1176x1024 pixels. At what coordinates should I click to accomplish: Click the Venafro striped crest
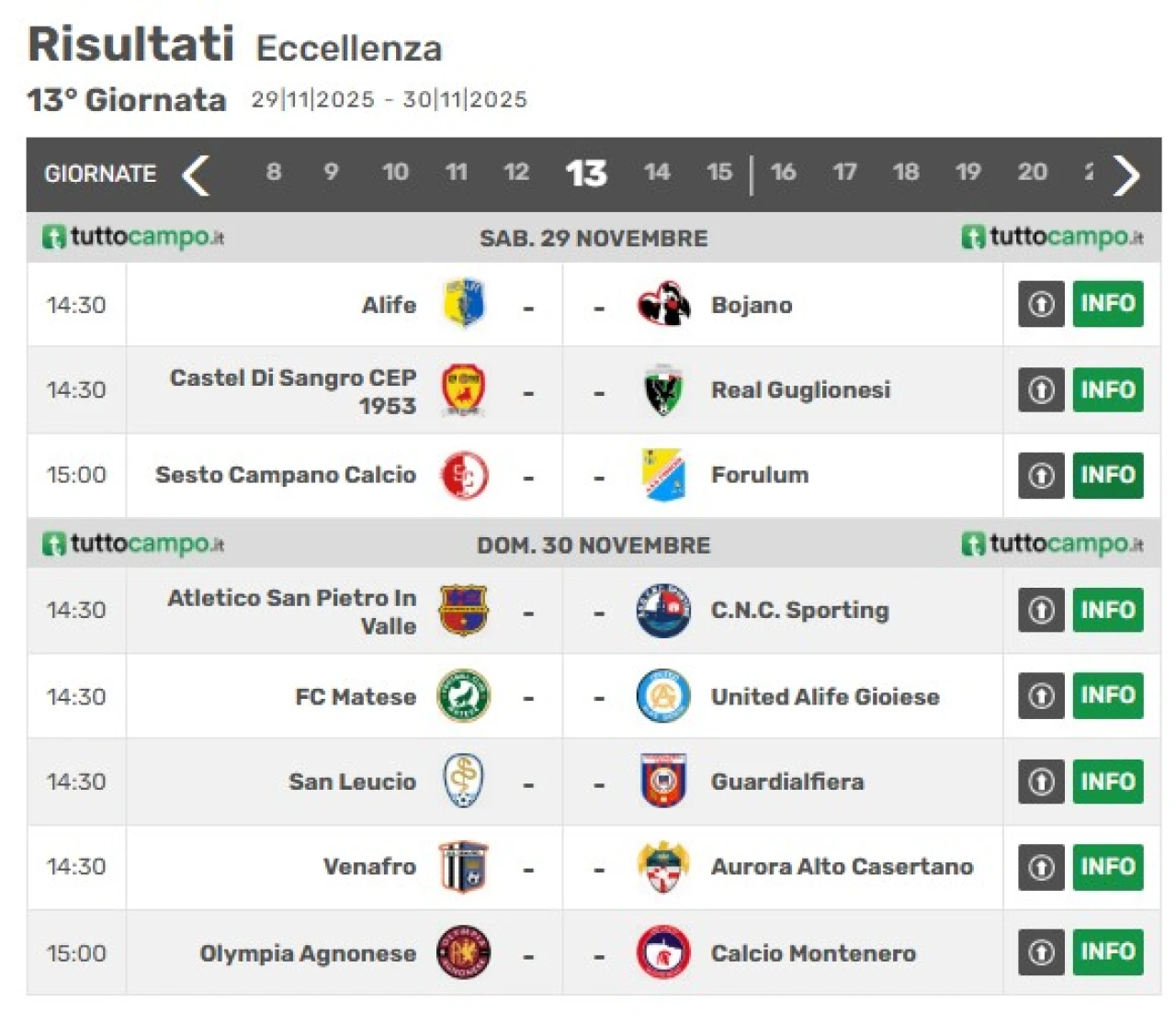coord(464,866)
